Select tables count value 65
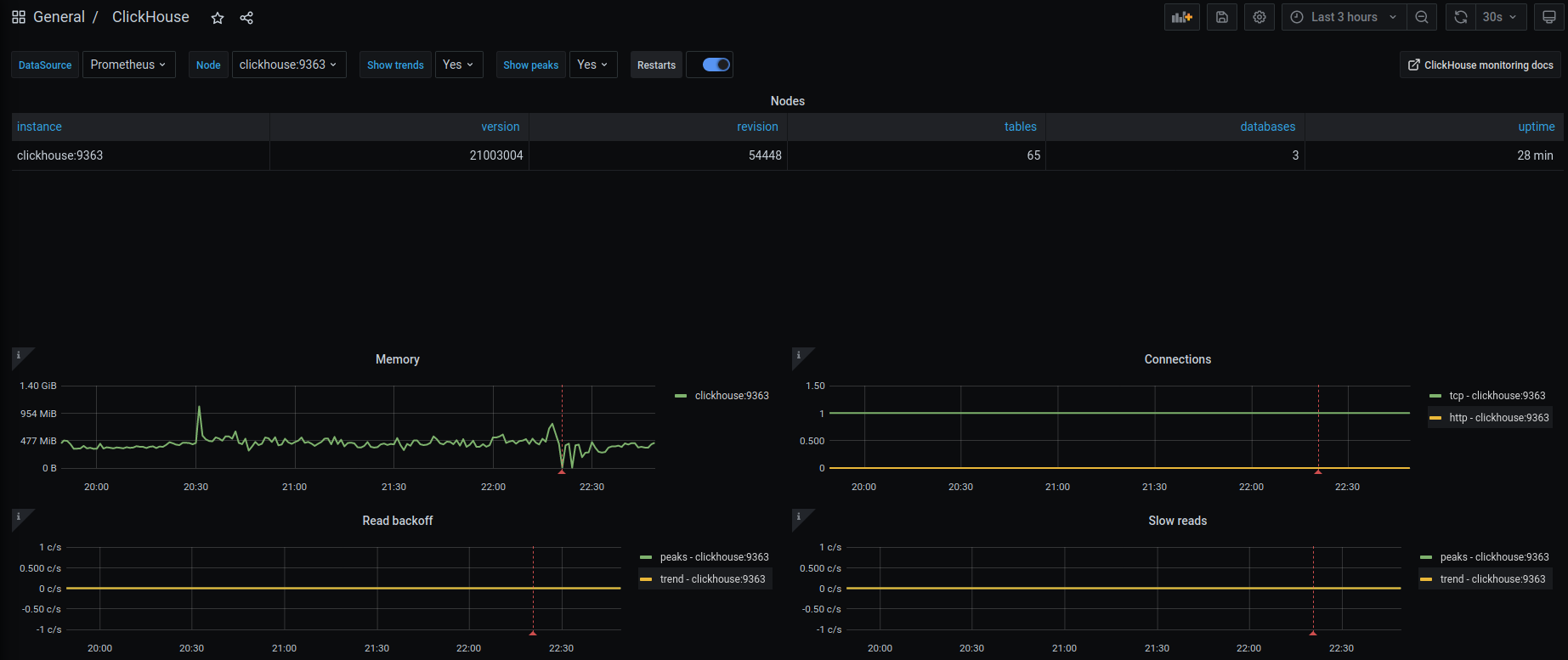Image resolution: width=1568 pixels, height=660 pixels. click(1033, 155)
